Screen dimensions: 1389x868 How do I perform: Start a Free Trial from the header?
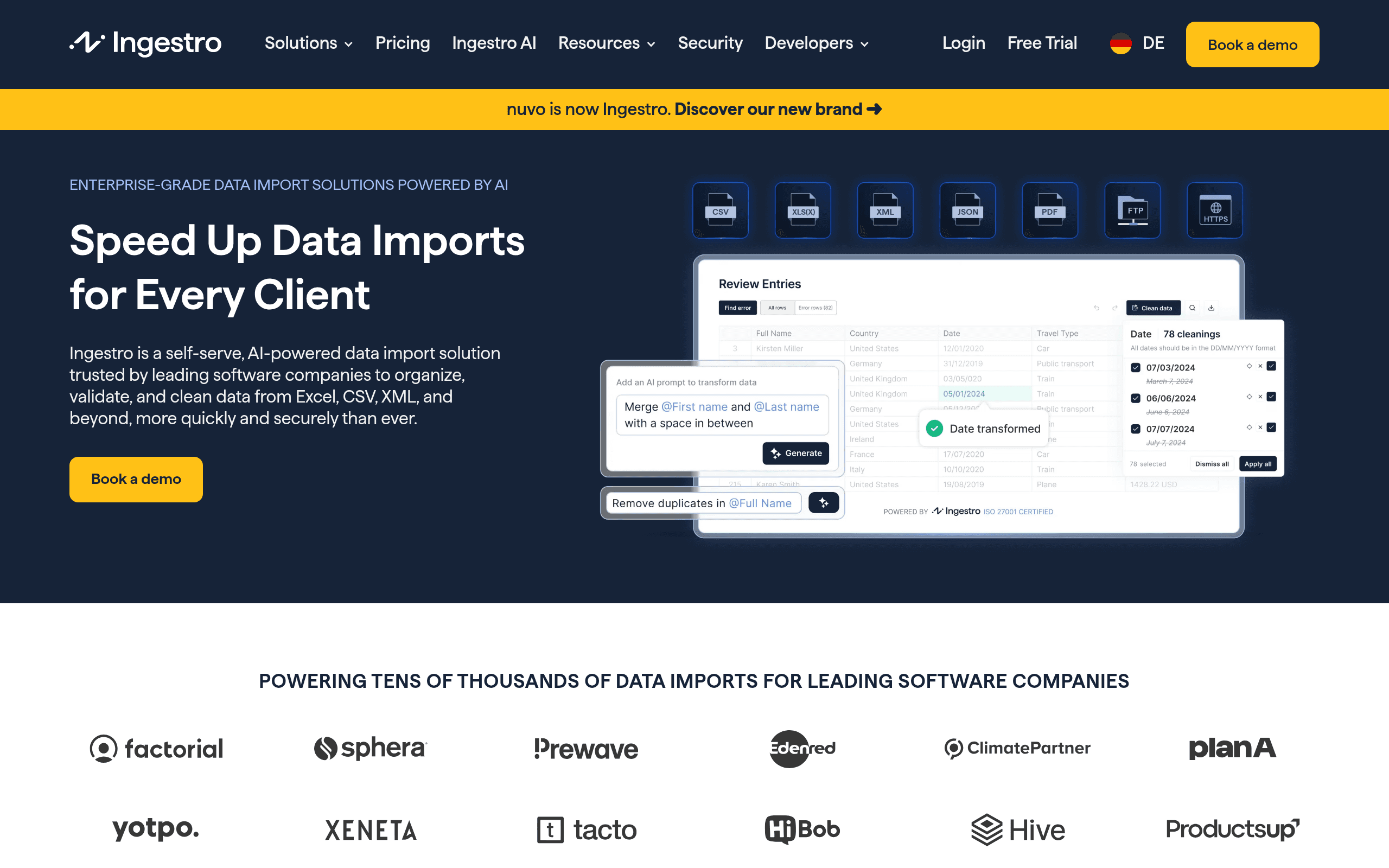click(1042, 43)
